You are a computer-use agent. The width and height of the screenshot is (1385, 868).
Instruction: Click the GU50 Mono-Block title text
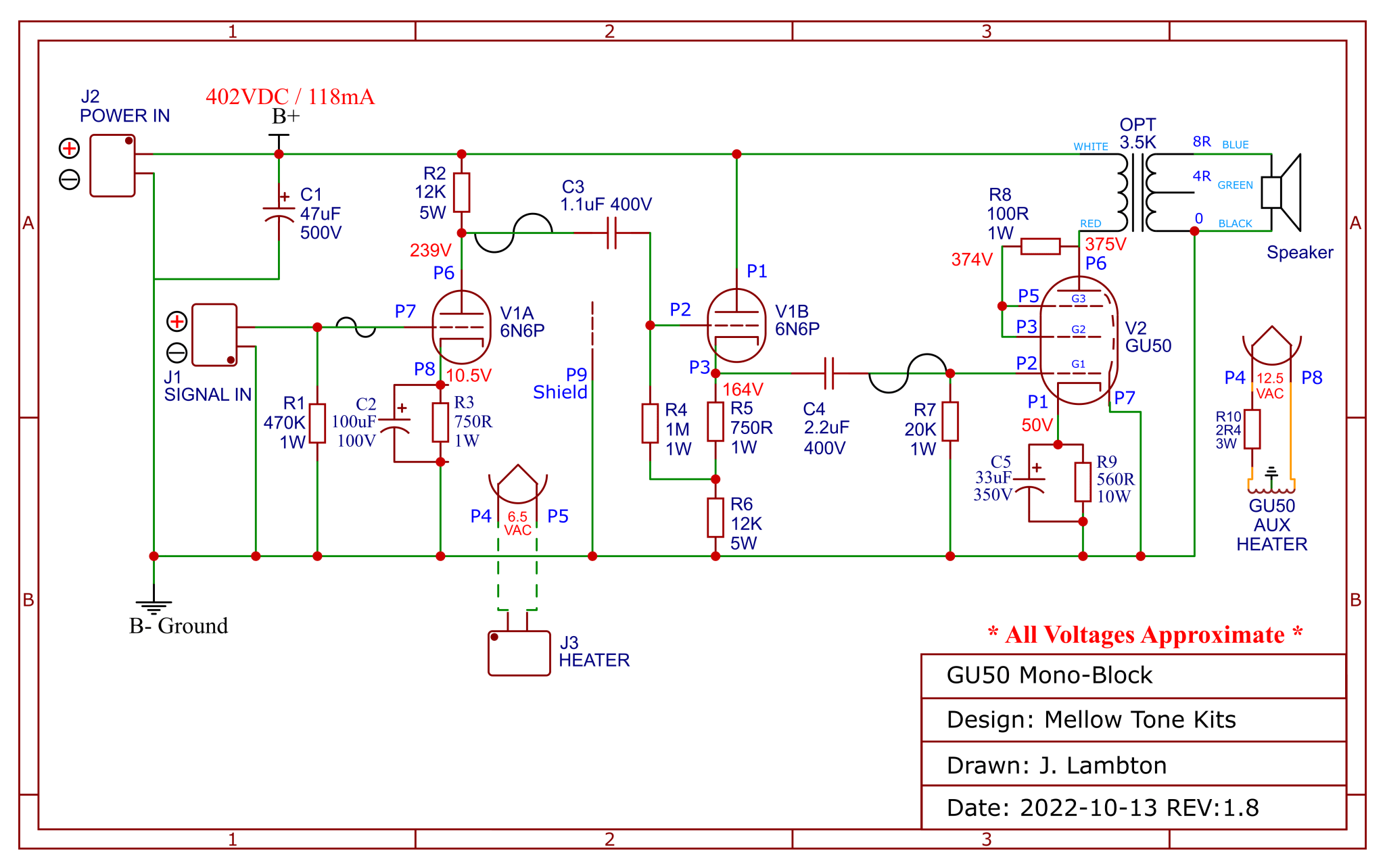tap(1049, 675)
